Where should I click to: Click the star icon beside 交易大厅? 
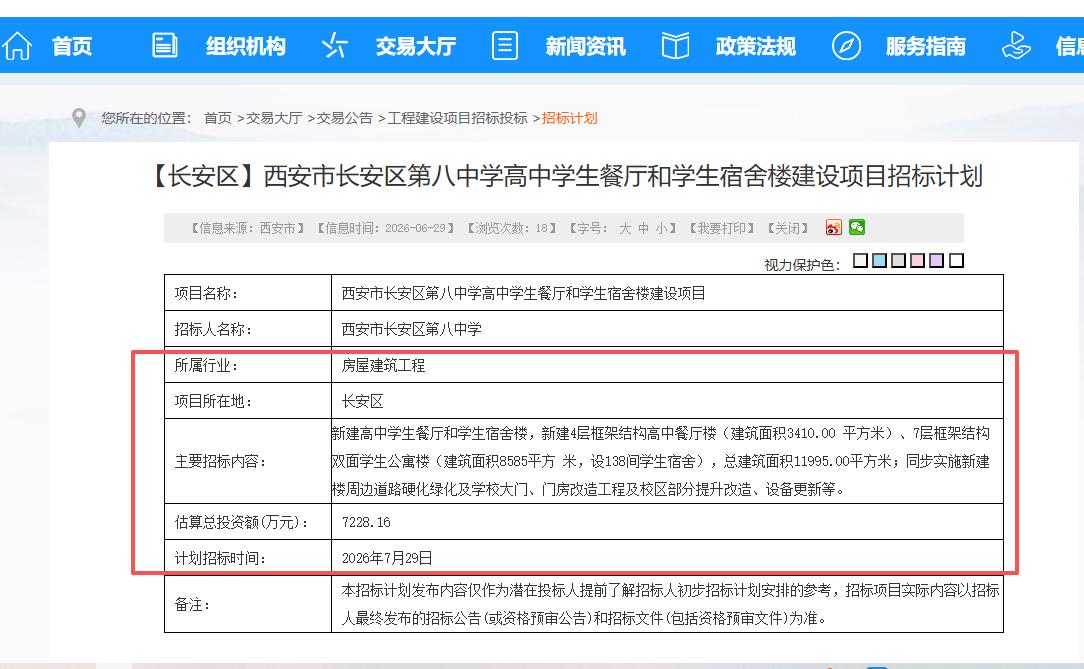click(x=335, y=46)
